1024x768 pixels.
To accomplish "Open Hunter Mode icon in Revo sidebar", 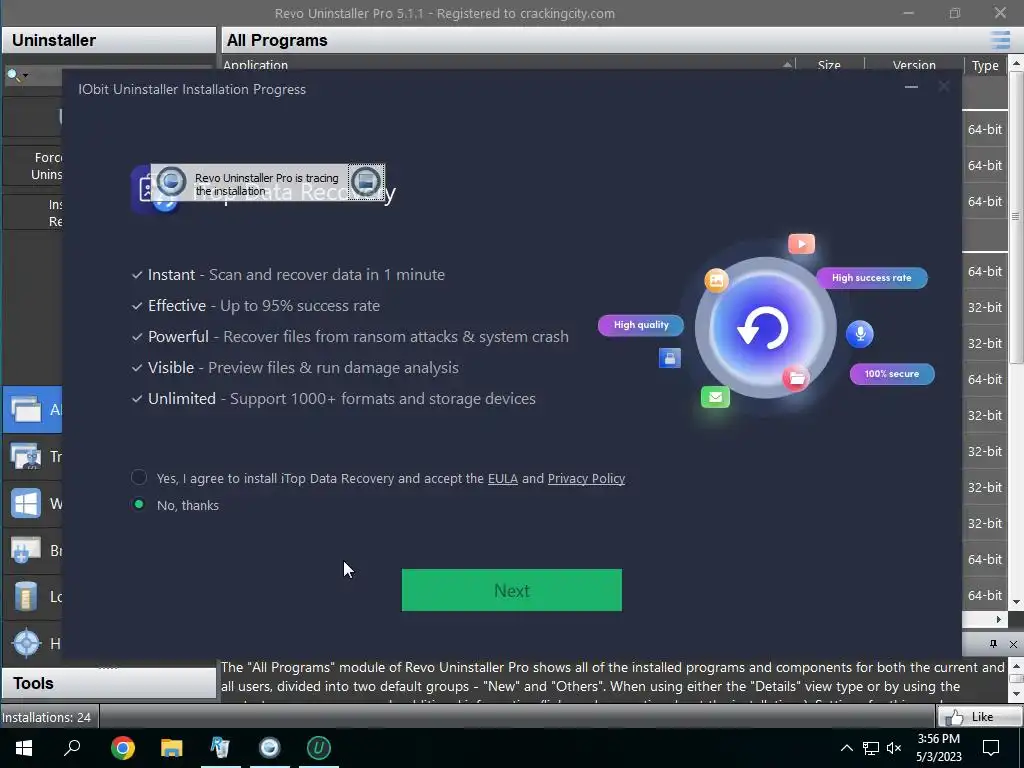I will pos(26,643).
